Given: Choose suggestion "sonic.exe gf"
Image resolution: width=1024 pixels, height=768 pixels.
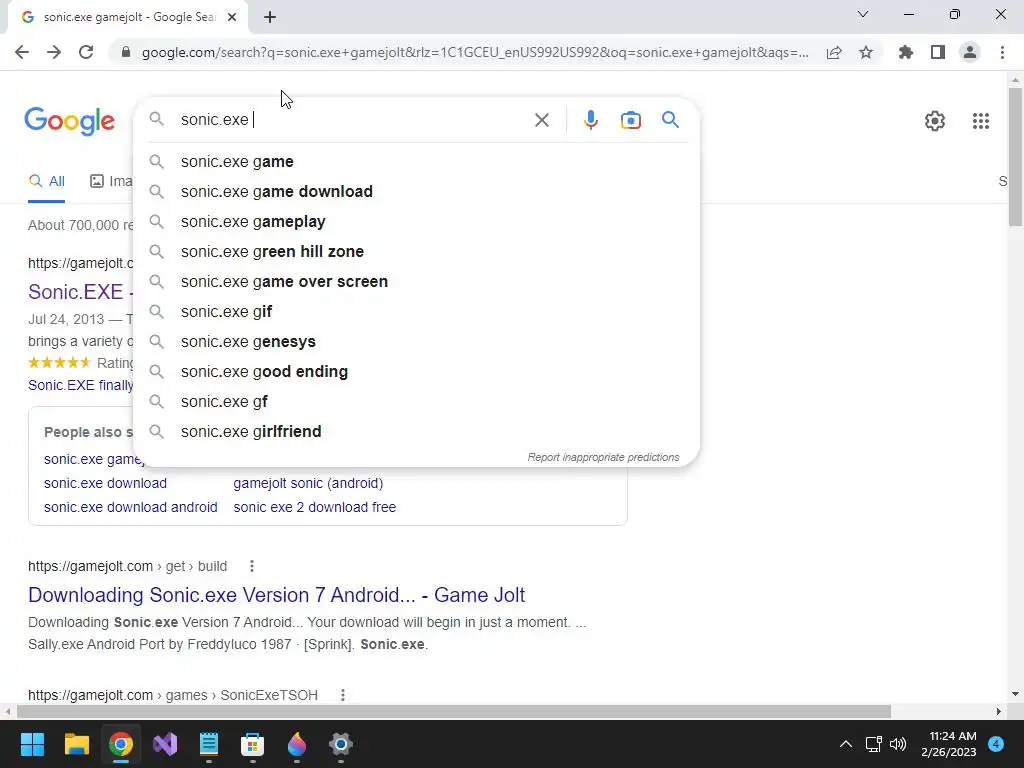Looking at the screenshot, I should [416, 402].
